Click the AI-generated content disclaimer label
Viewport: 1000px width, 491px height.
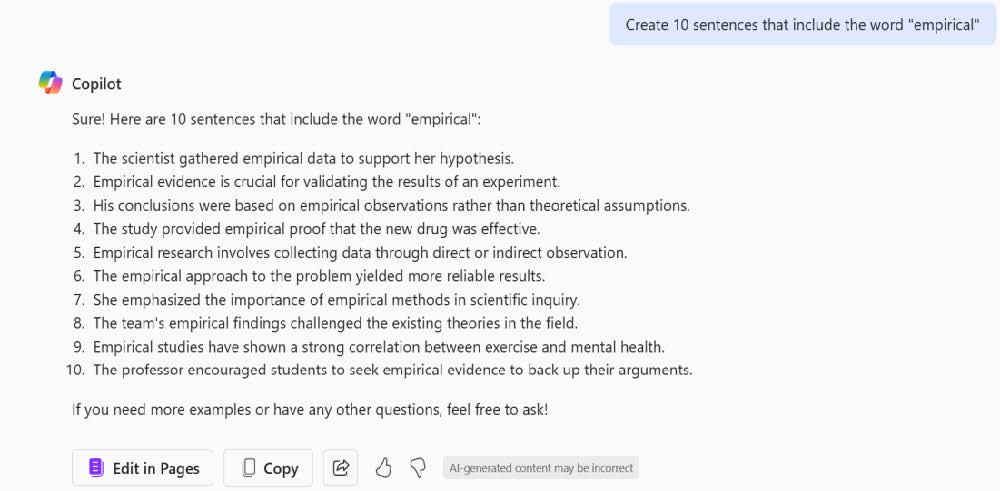point(540,468)
